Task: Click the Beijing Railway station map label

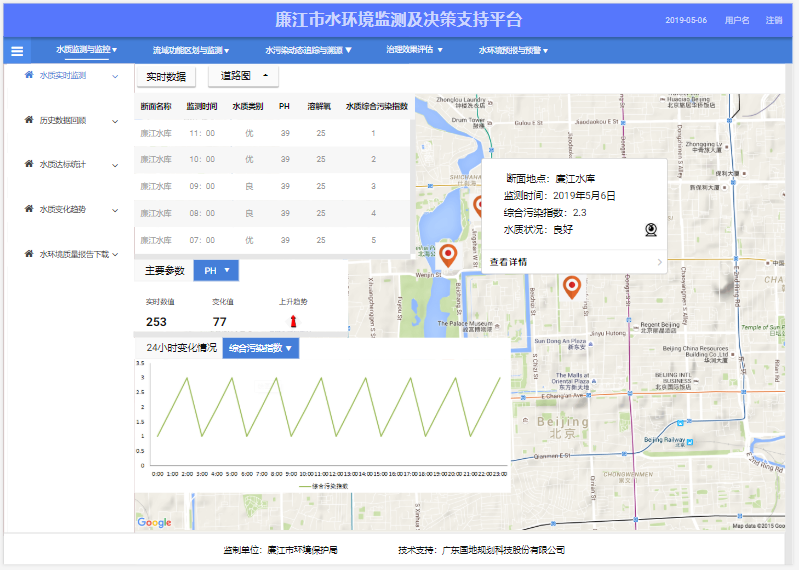Action: (x=665, y=441)
